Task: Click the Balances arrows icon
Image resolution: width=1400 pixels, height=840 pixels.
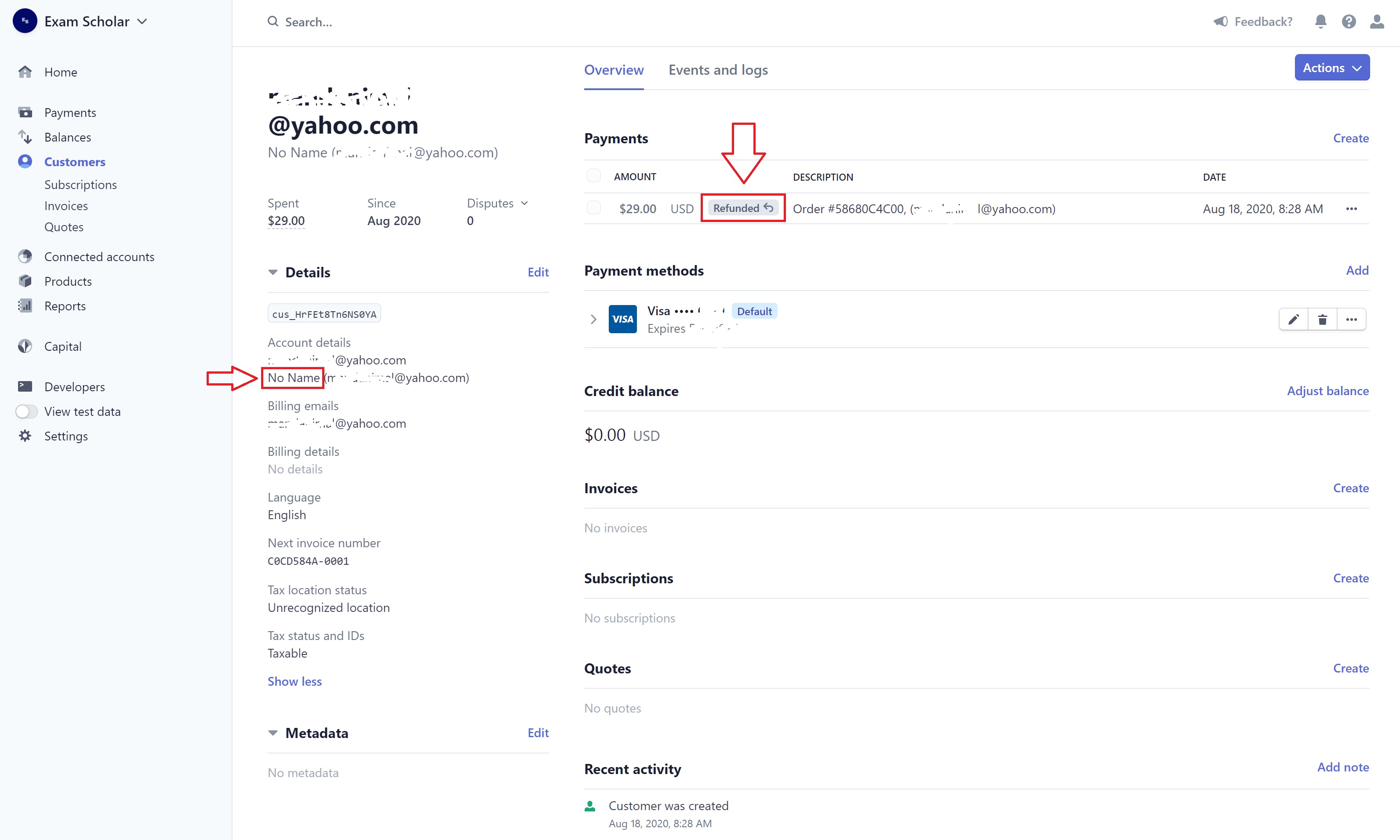Action: pos(25,136)
